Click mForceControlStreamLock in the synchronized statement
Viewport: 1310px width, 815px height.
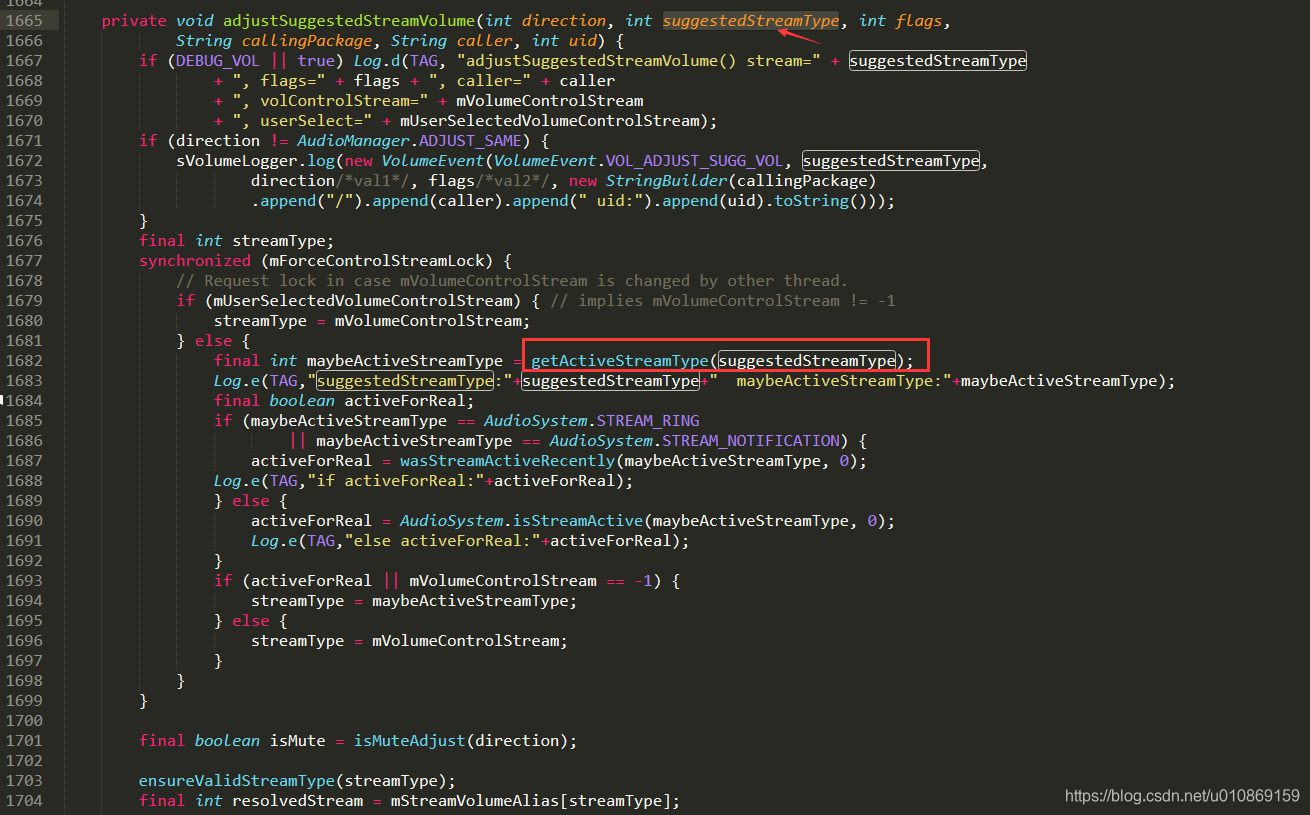coord(382,261)
